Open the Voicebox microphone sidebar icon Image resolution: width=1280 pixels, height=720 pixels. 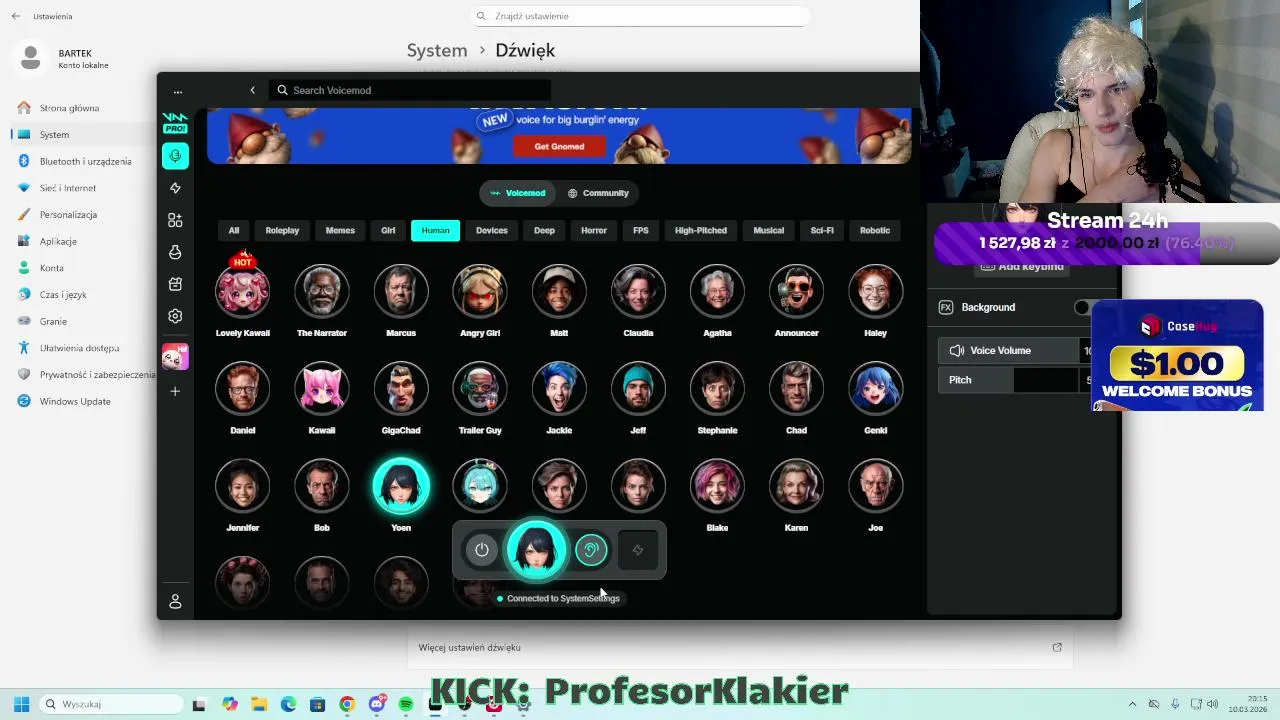(175, 156)
